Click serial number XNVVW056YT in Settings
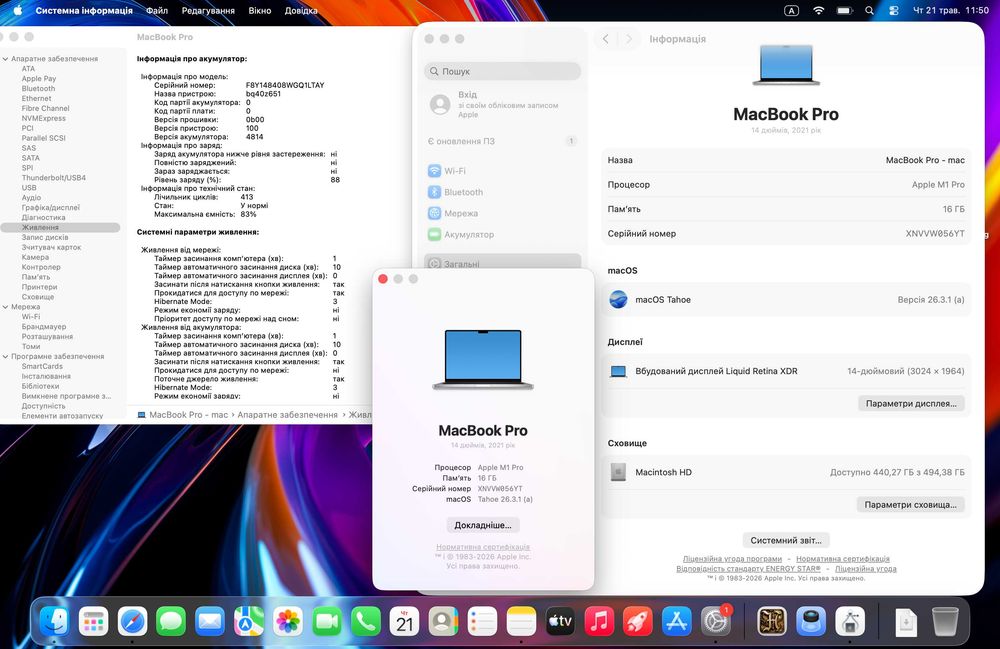This screenshot has height=649, width=1000. click(x=935, y=233)
